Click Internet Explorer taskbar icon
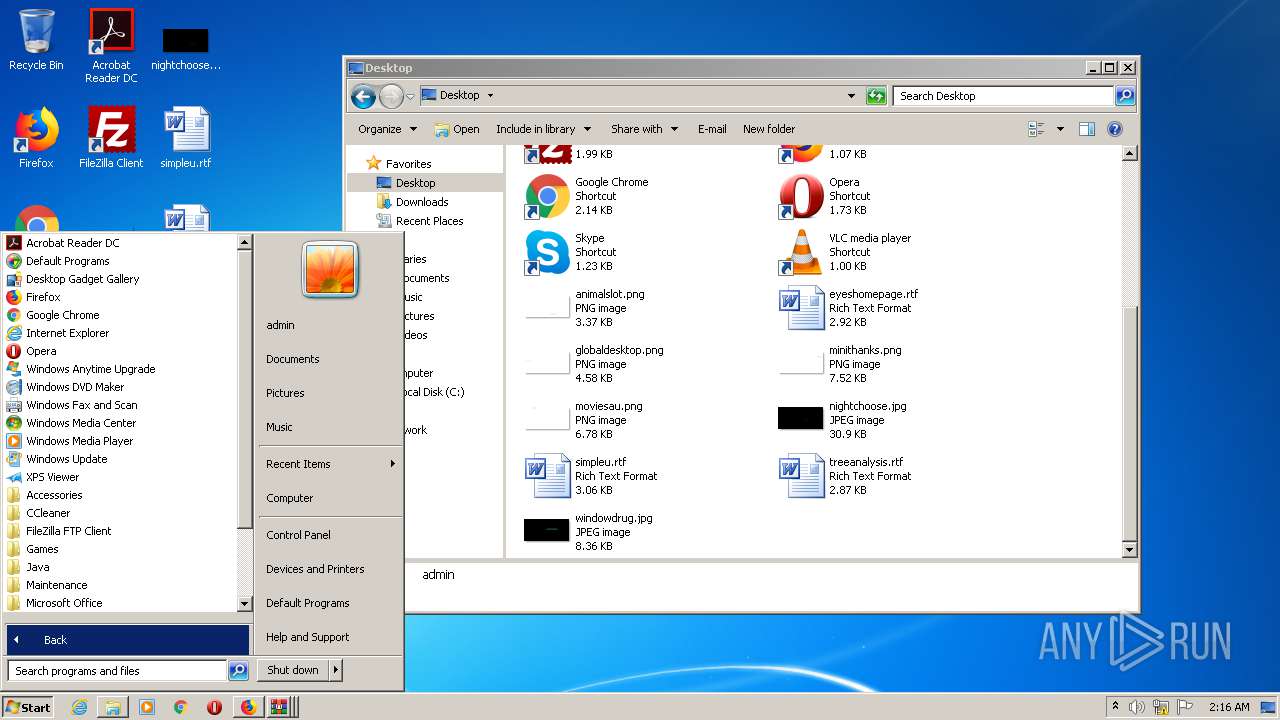Image resolution: width=1280 pixels, height=720 pixels. click(80, 707)
